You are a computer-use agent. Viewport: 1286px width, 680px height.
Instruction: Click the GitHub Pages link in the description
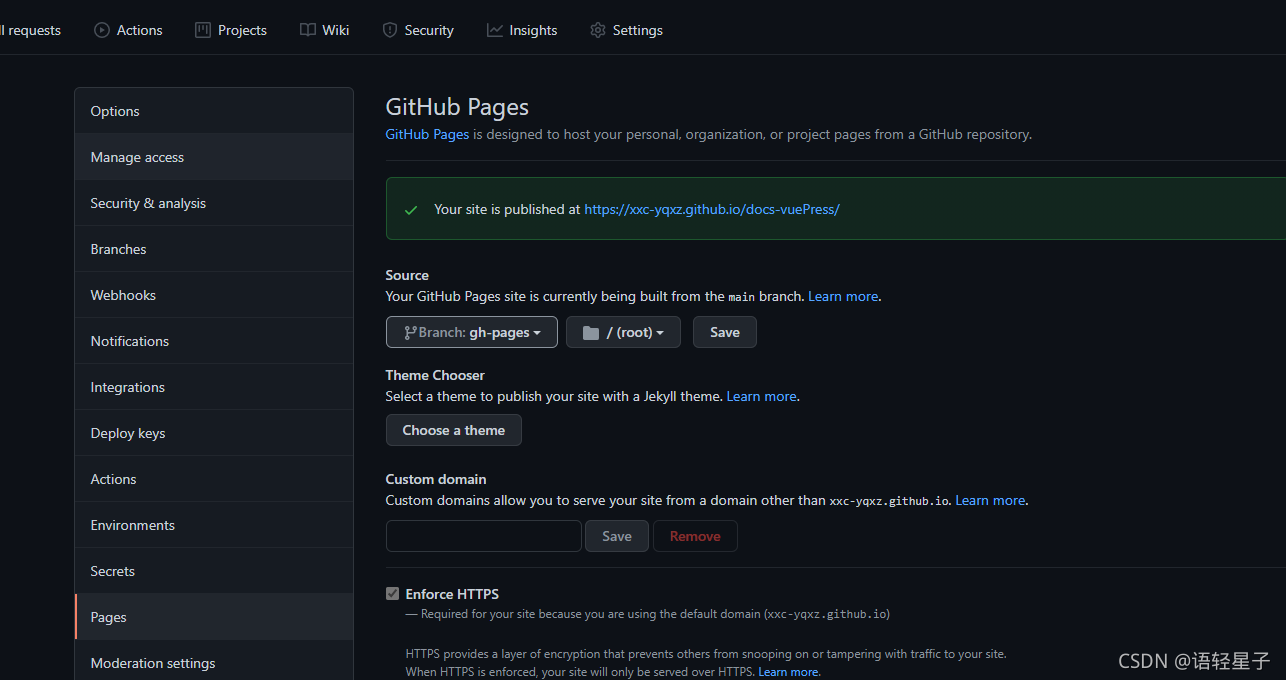point(427,134)
